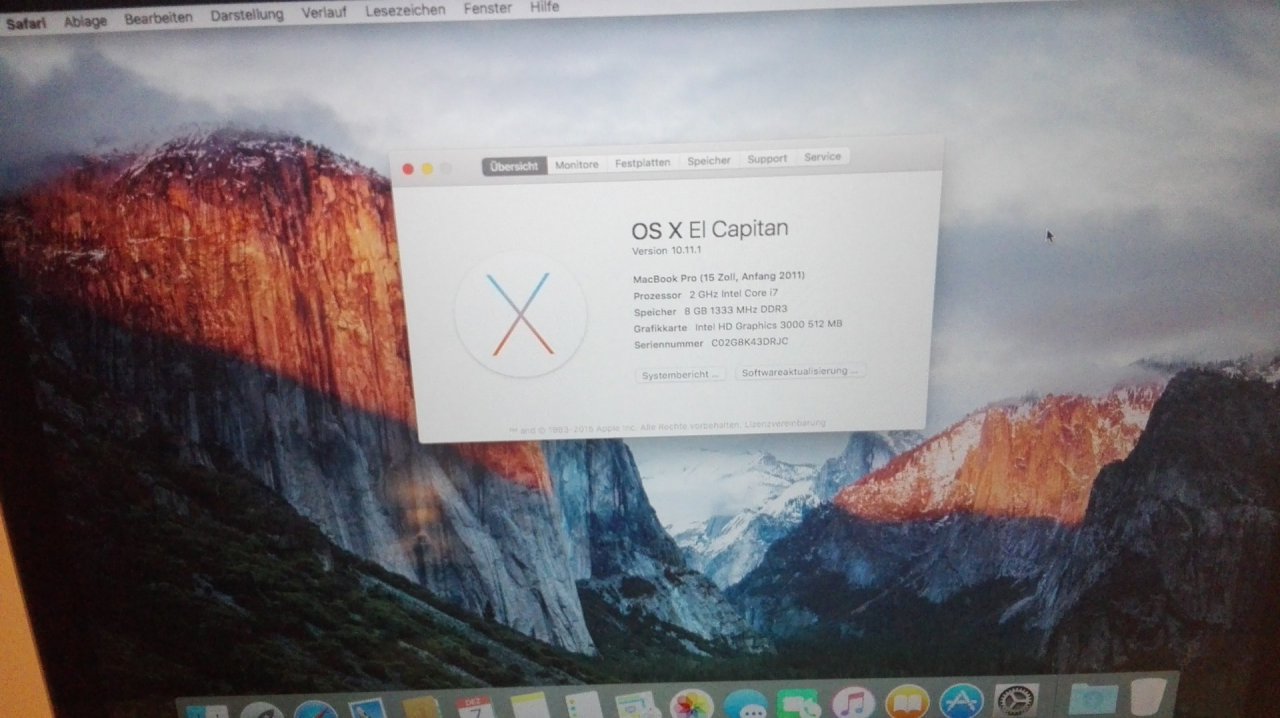Open Notes from the Dock
This screenshot has width=1280, height=718.
pos(530,704)
